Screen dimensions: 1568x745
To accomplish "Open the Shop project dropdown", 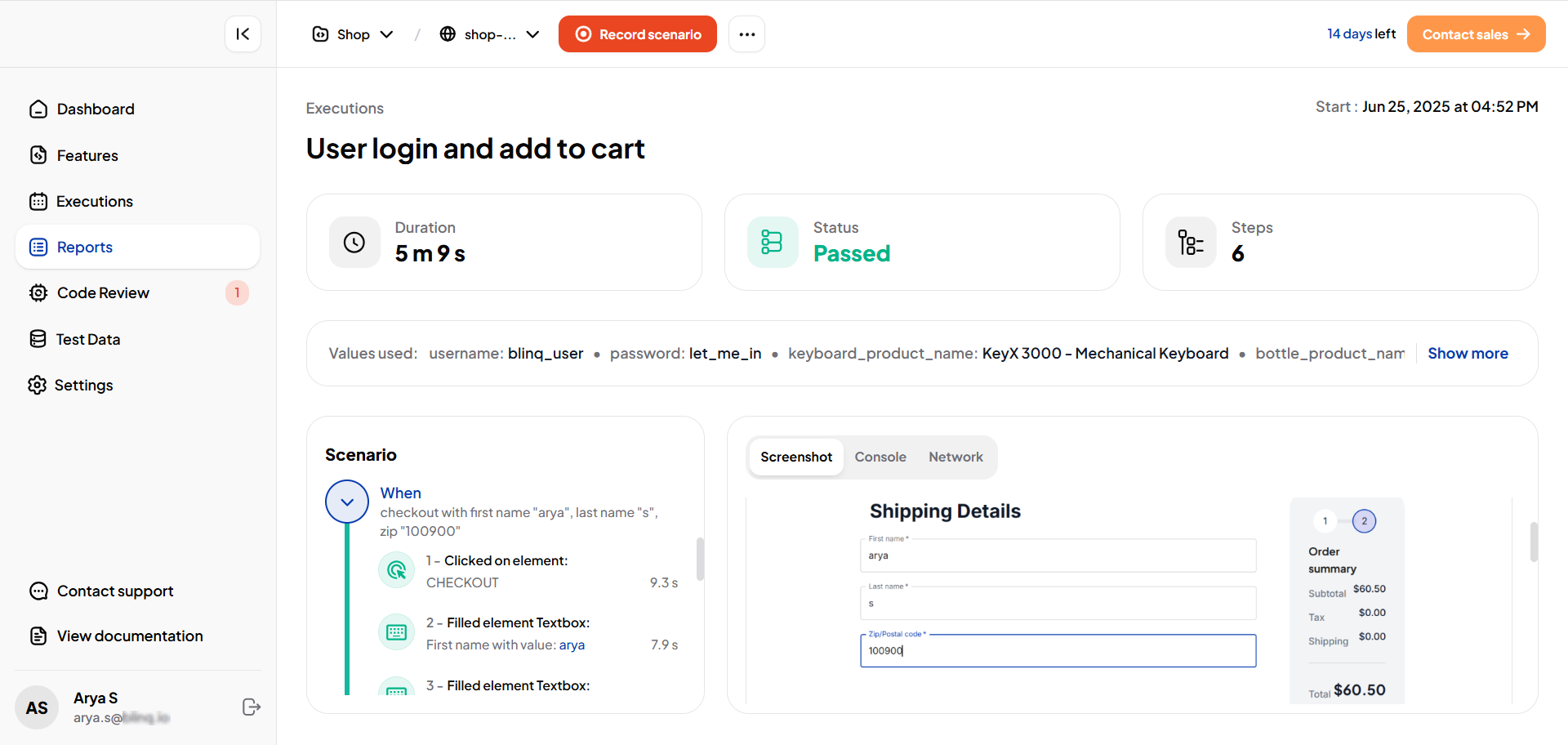I will (353, 34).
